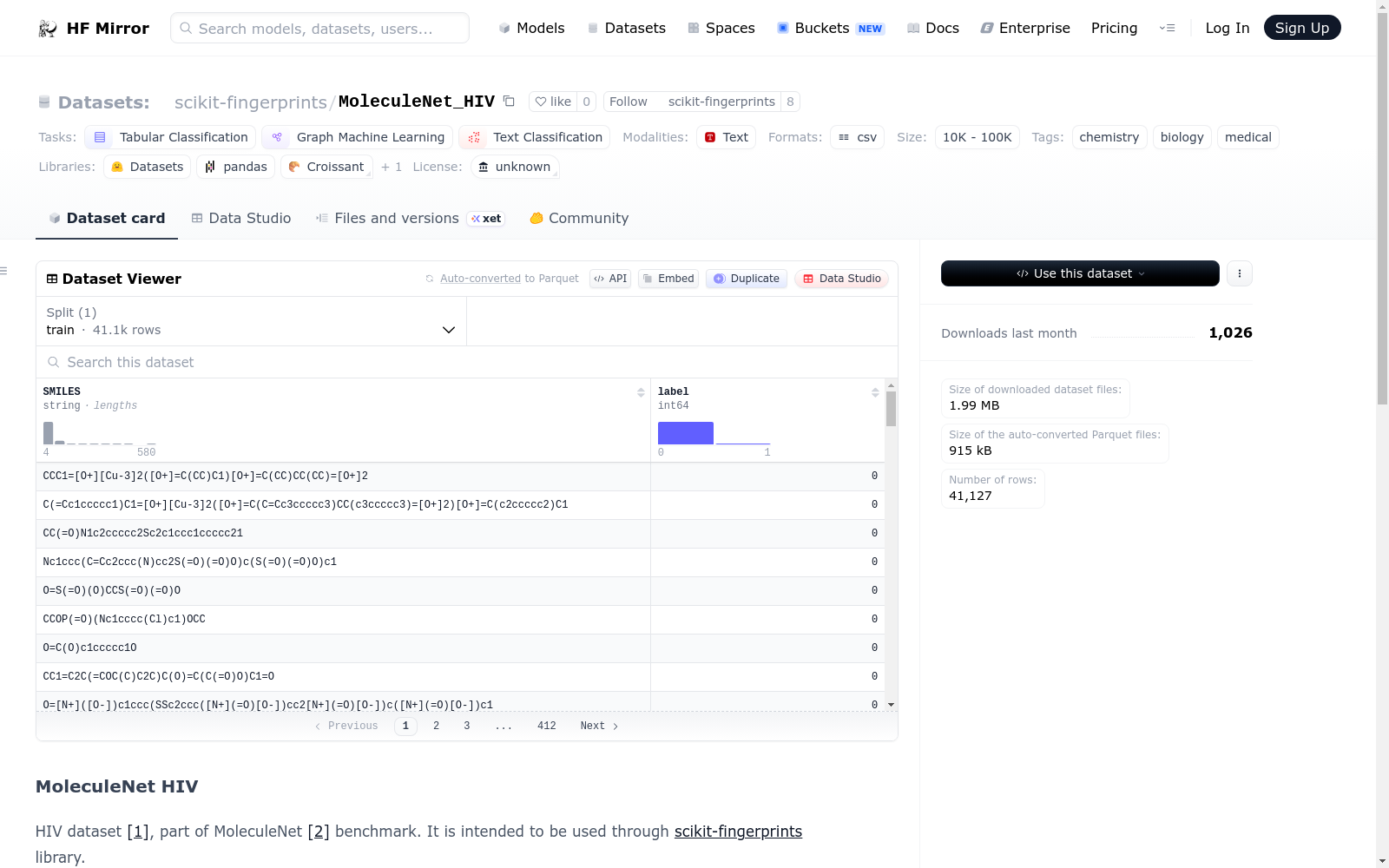Open Spaces in the top navigation

[x=721, y=28]
